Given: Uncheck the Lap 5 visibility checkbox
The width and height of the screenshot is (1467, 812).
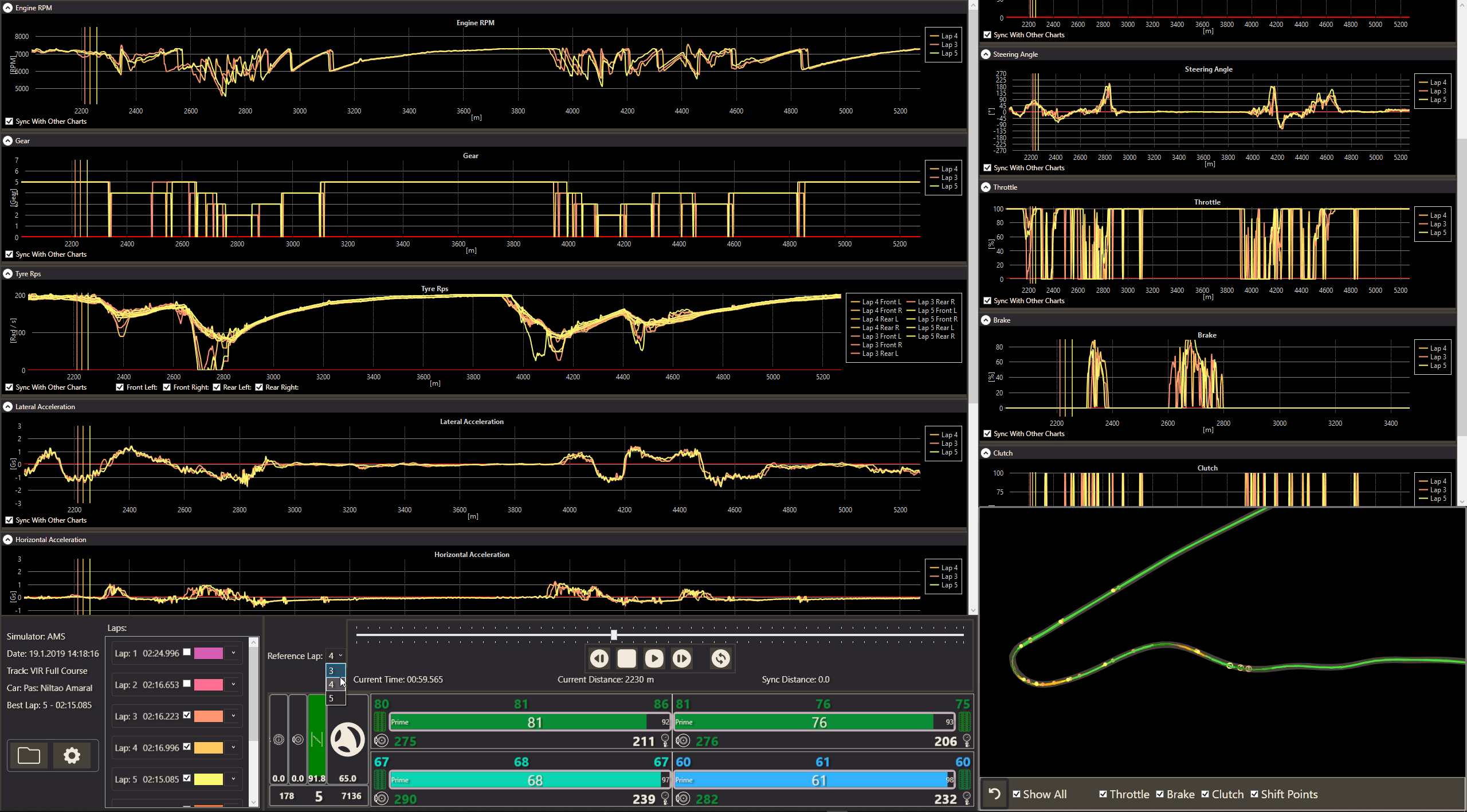Looking at the screenshot, I should tap(187, 778).
